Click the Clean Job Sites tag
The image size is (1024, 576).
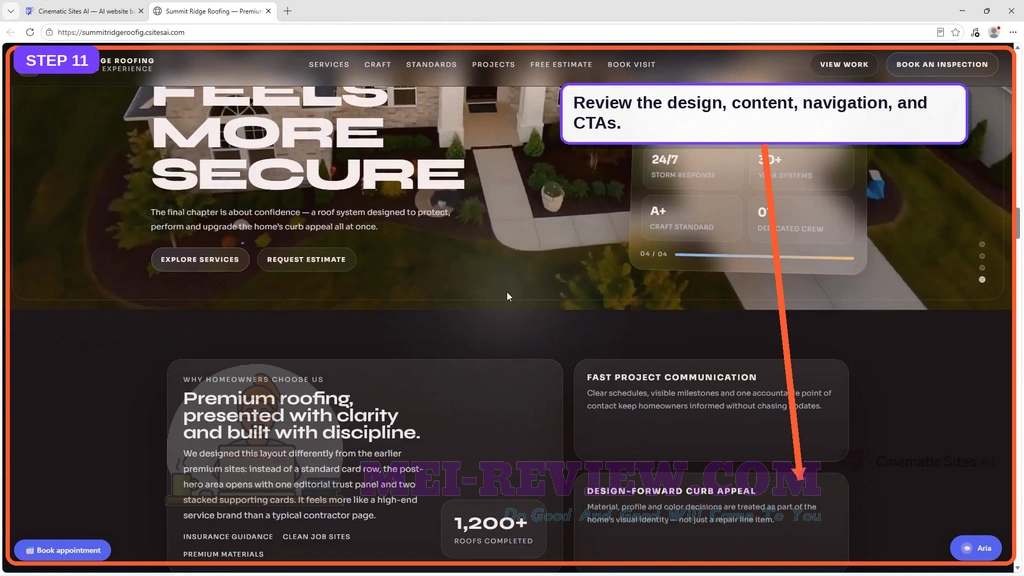tap(316, 537)
